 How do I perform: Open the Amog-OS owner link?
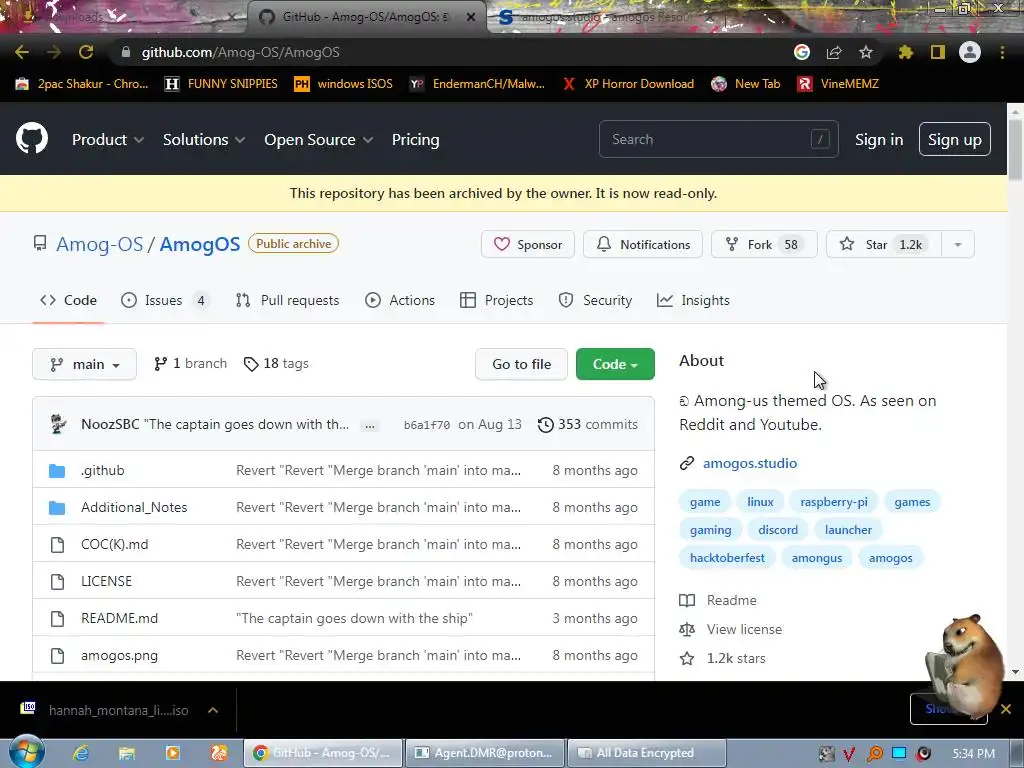point(99,244)
